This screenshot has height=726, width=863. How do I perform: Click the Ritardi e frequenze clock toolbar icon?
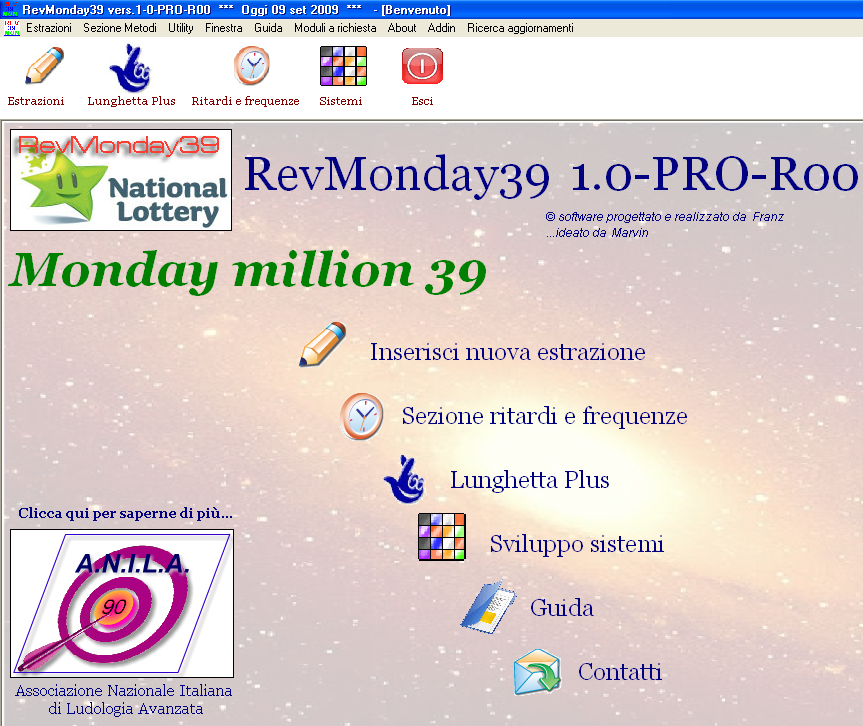(x=252, y=65)
